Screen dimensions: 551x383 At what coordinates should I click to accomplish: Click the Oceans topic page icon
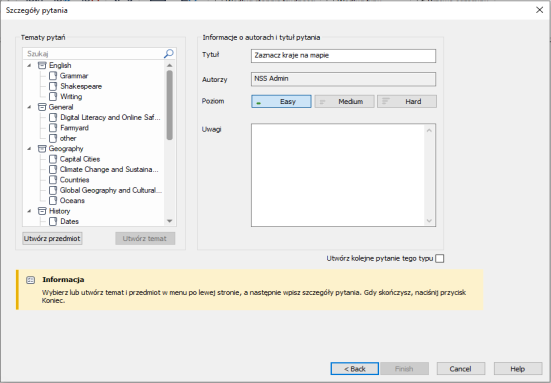coord(53,201)
